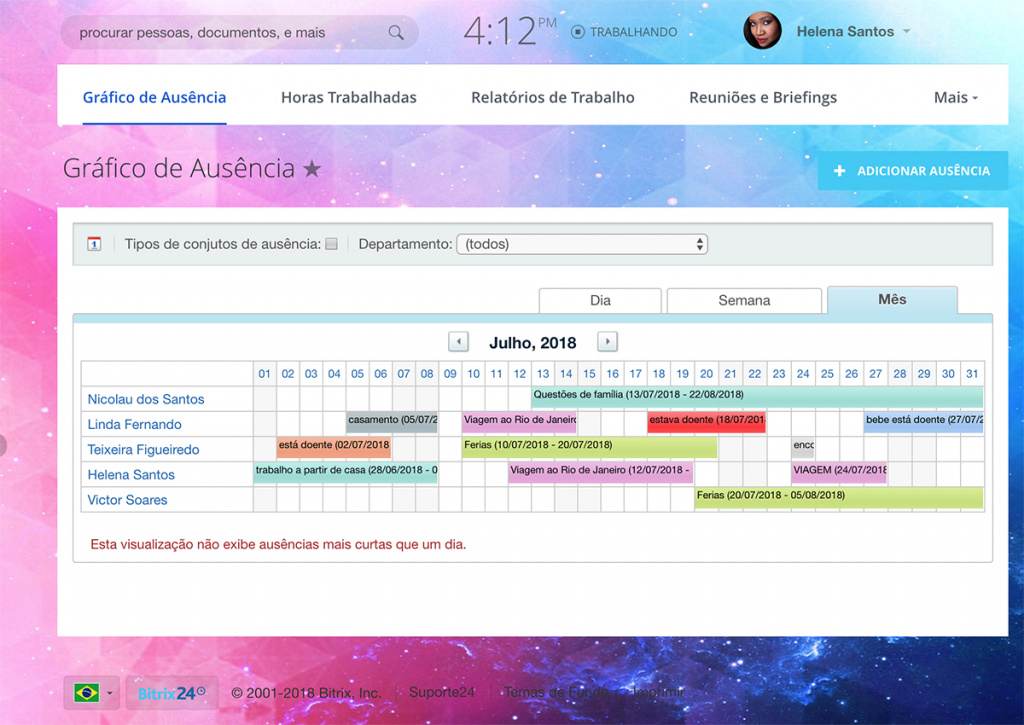1024x725 pixels.
Task: Click the Trabalhando status stop icon
Action: [x=577, y=32]
